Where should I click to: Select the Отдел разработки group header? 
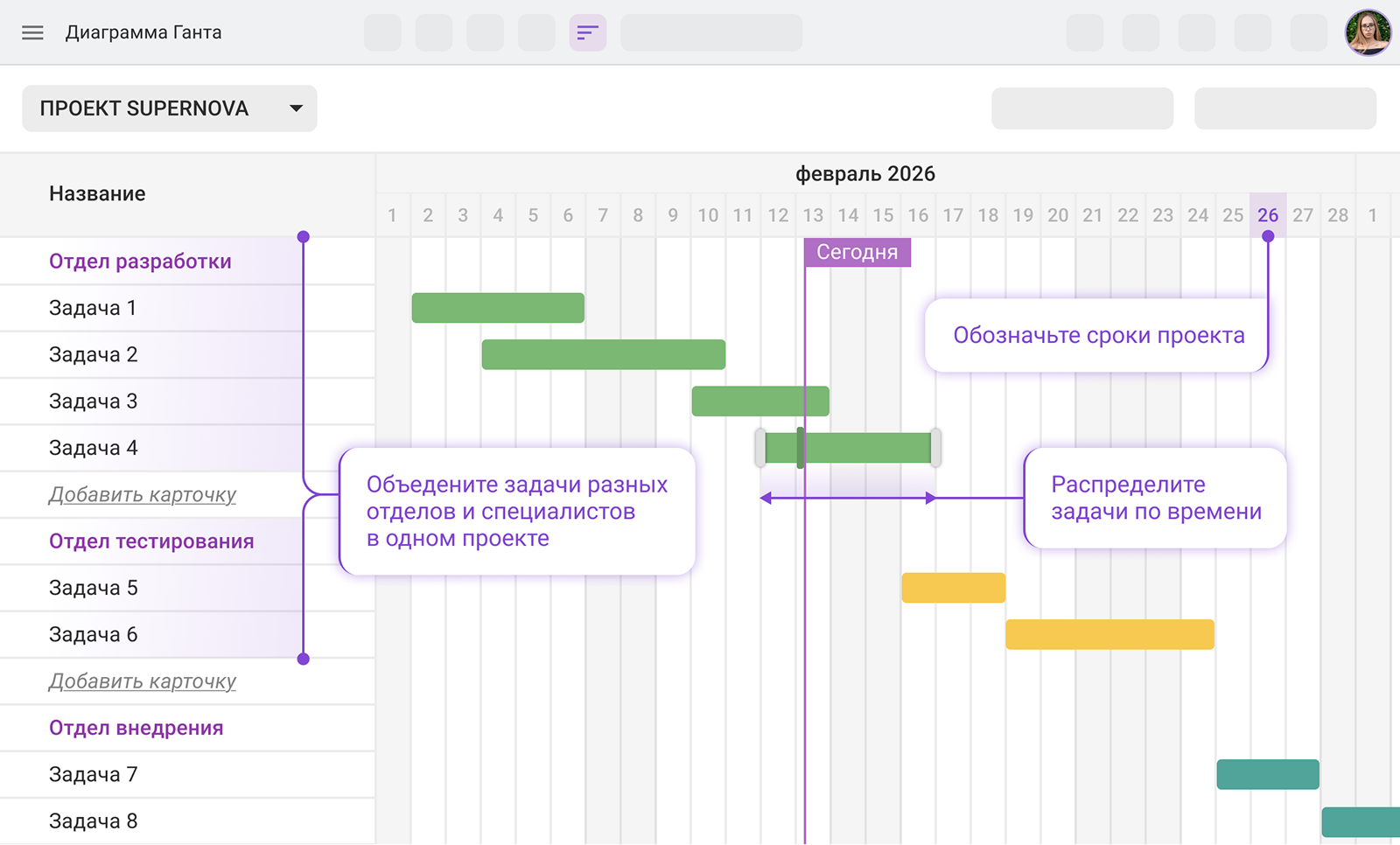(140, 262)
